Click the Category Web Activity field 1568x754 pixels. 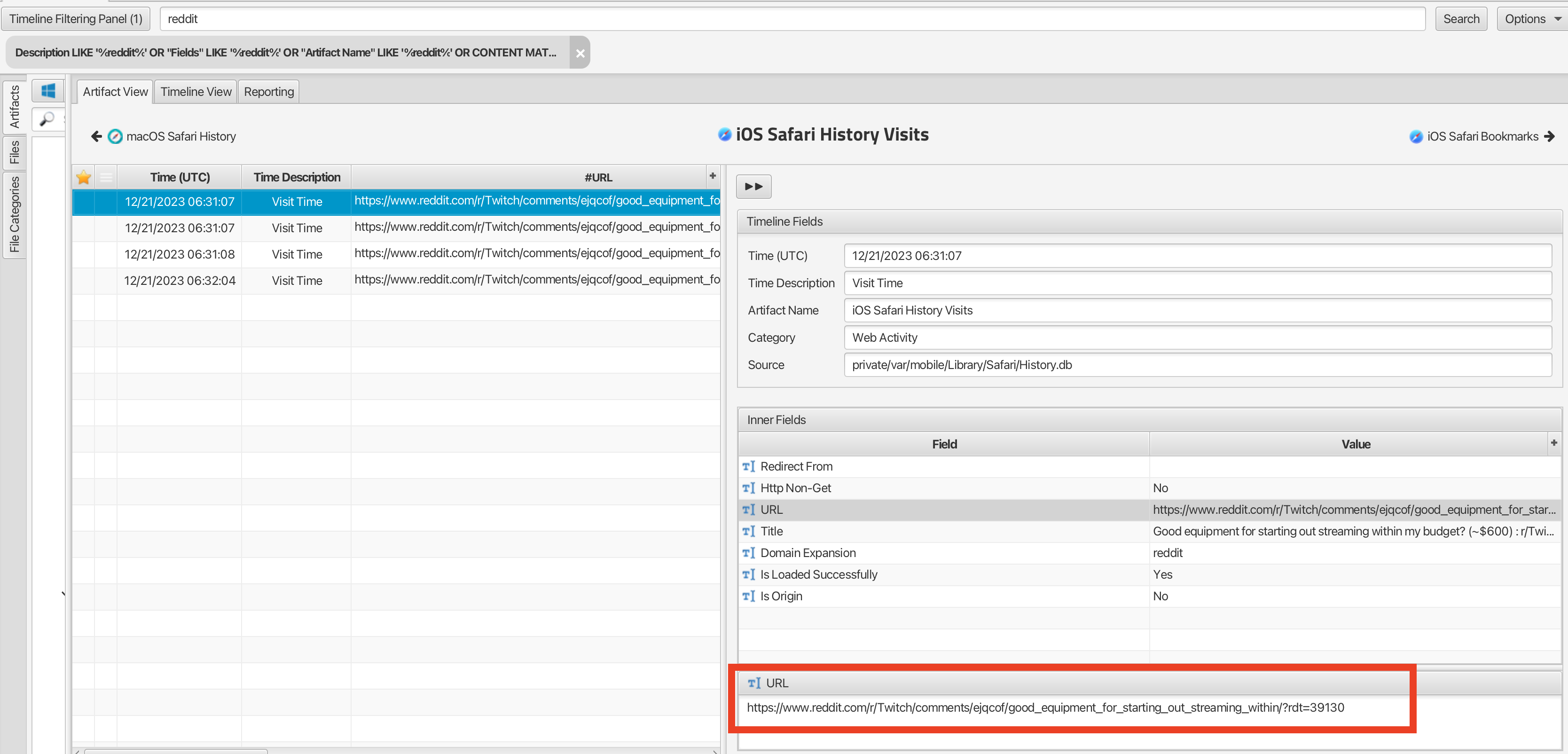coord(1197,337)
